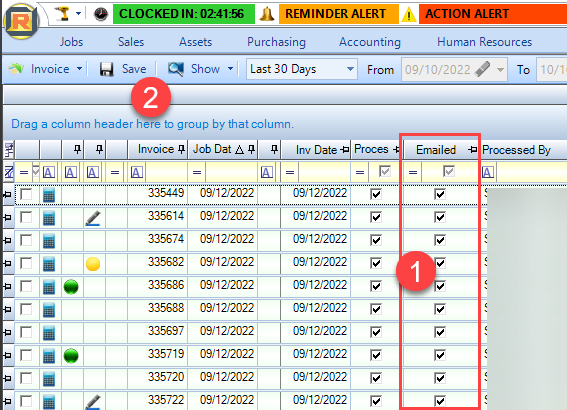Image resolution: width=567 pixels, height=410 pixels.
Task: Click the pencil icon on invoice 335614 row
Action: [x=93, y=218]
